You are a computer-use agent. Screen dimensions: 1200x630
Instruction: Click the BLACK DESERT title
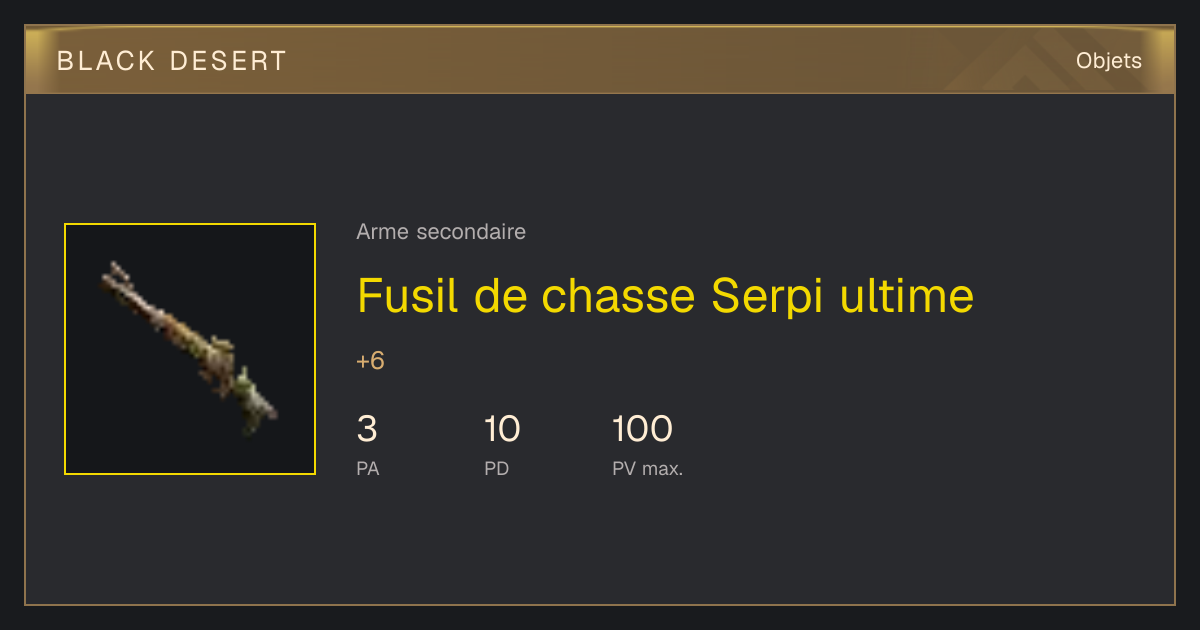[172, 61]
